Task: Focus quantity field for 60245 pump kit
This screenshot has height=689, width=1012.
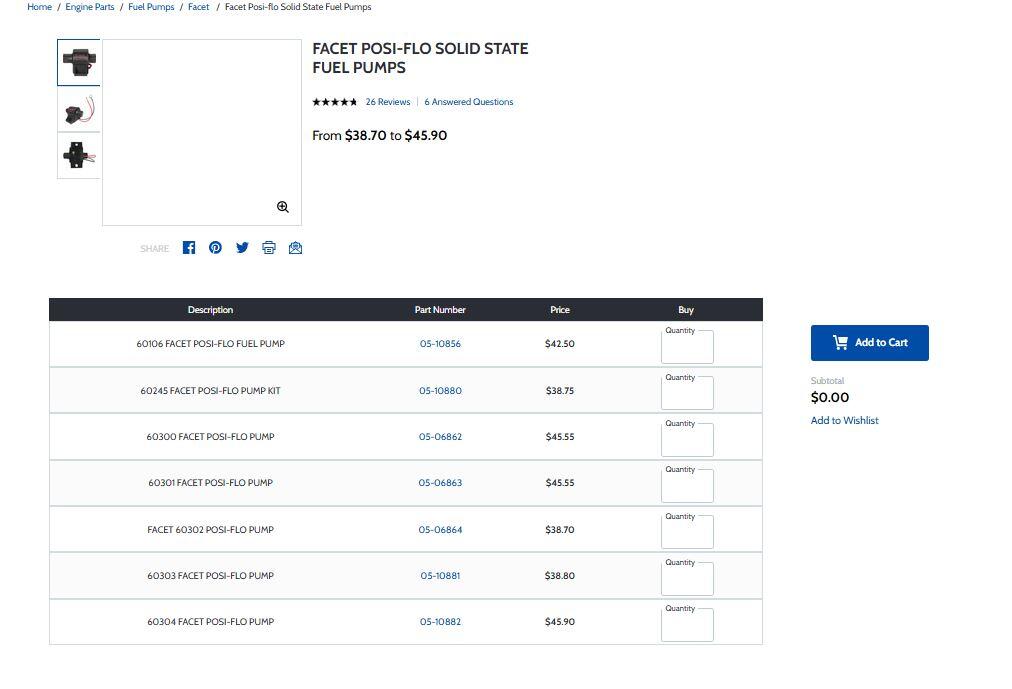Action: pos(687,394)
